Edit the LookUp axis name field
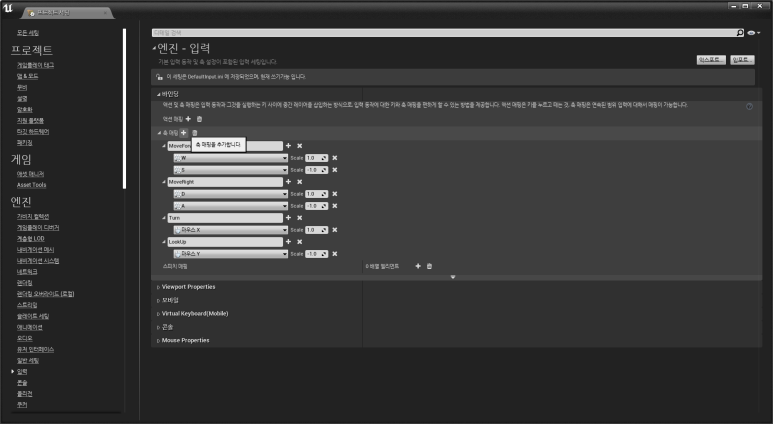773x424 pixels. [x=225, y=242]
